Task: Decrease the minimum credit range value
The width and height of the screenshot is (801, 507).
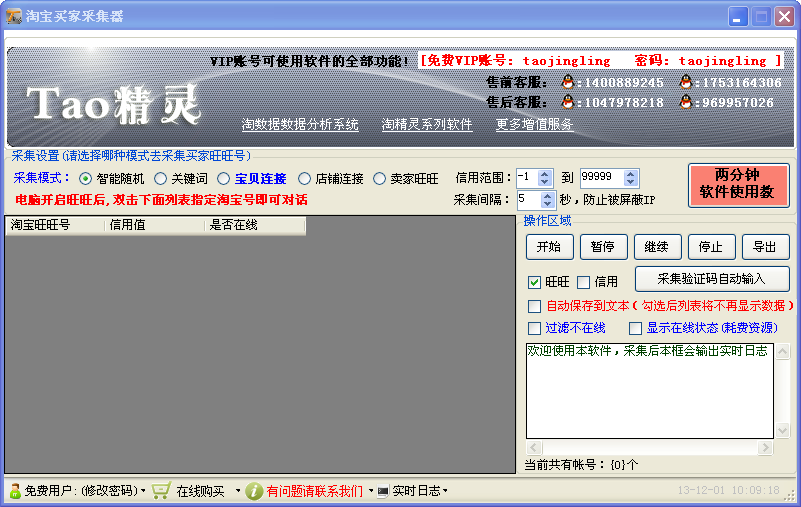Action: [x=545, y=182]
